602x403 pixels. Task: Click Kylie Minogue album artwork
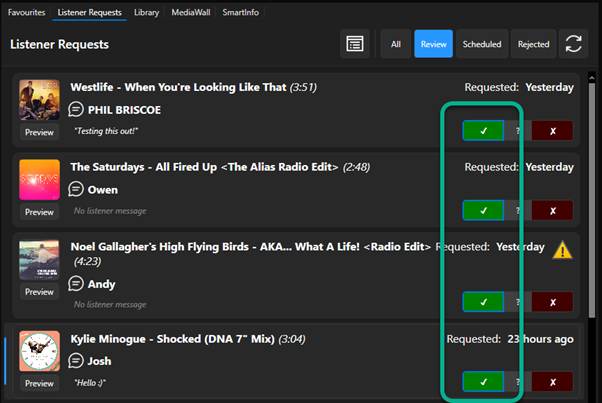coord(40,351)
